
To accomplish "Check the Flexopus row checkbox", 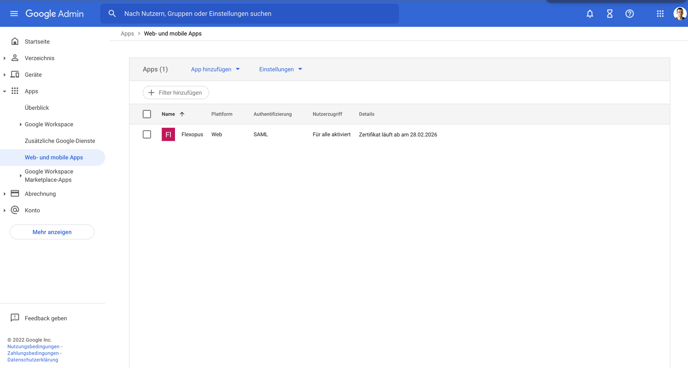I will 147,134.
